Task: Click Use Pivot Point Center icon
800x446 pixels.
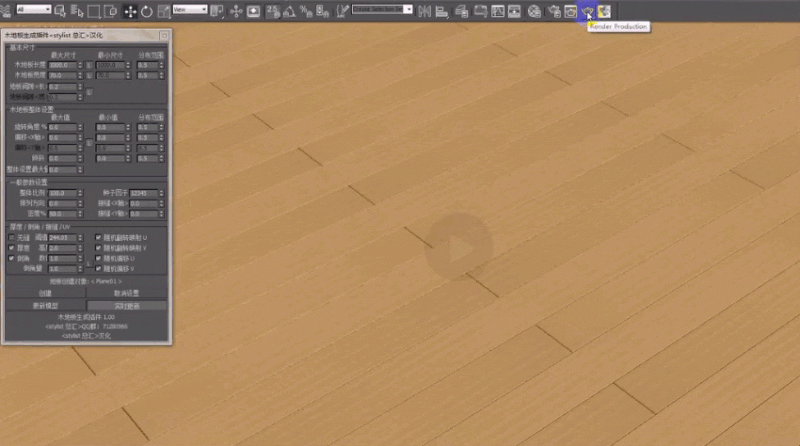Action: 217,11
